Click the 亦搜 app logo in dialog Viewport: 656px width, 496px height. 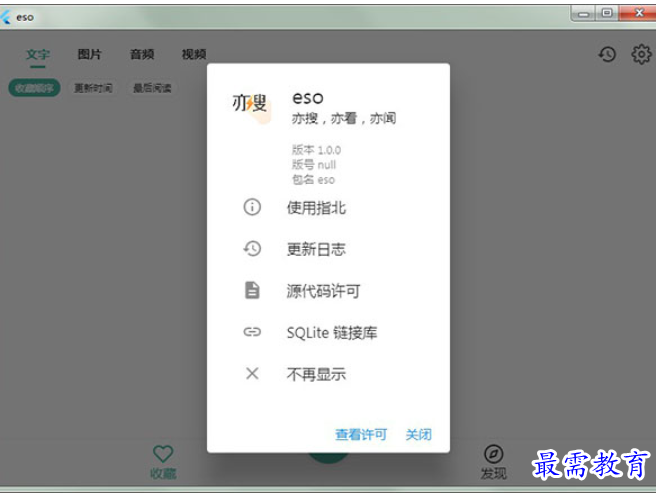coord(250,106)
